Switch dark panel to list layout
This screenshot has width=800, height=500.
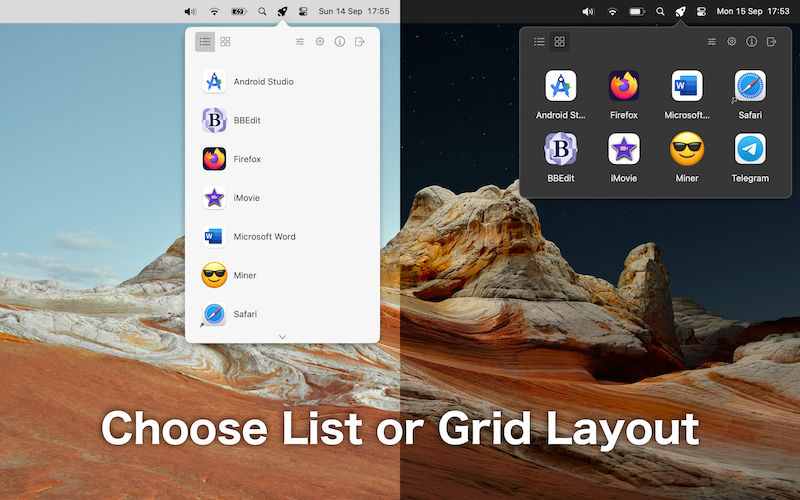tap(539, 42)
